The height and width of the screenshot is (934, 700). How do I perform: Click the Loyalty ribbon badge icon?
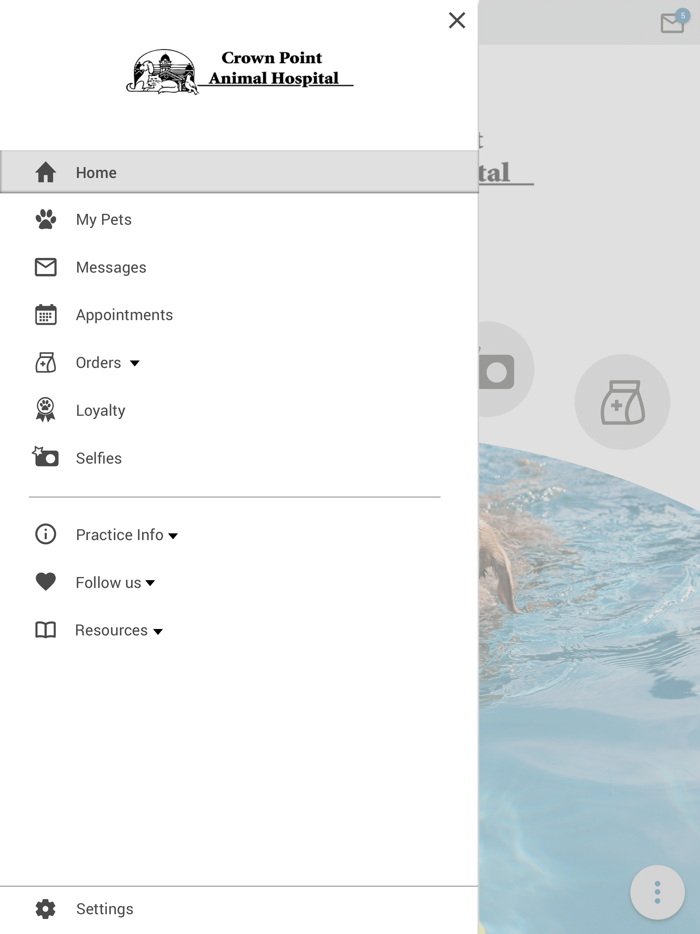pos(46,410)
